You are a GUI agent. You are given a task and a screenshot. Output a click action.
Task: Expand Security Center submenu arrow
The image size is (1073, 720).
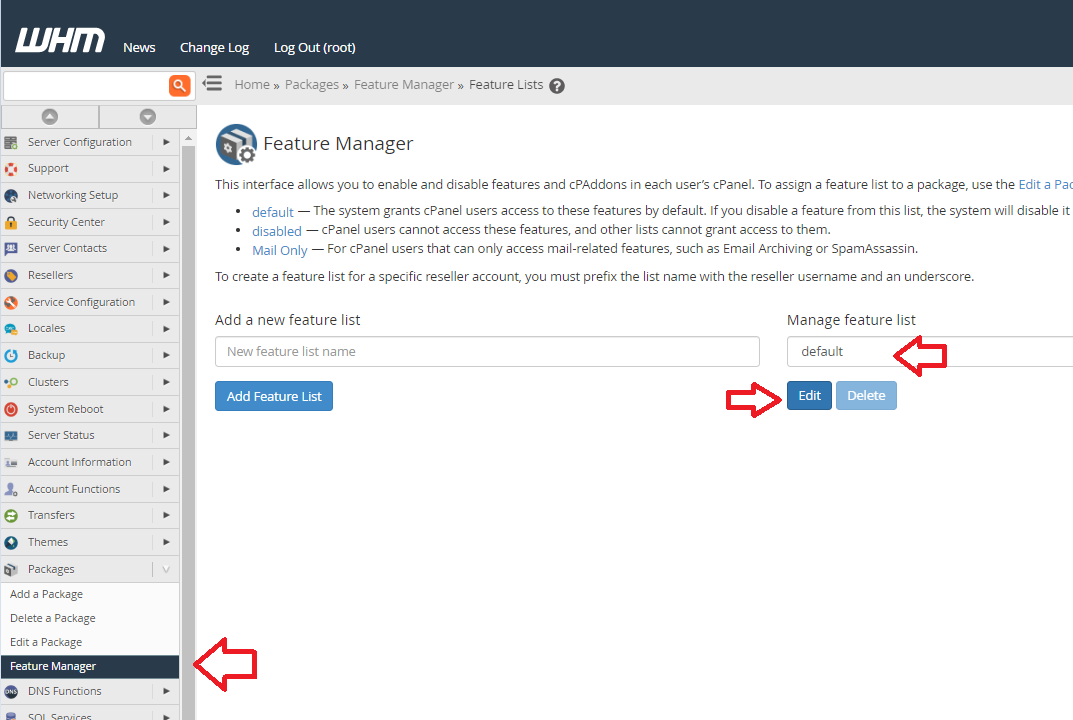tap(166, 222)
